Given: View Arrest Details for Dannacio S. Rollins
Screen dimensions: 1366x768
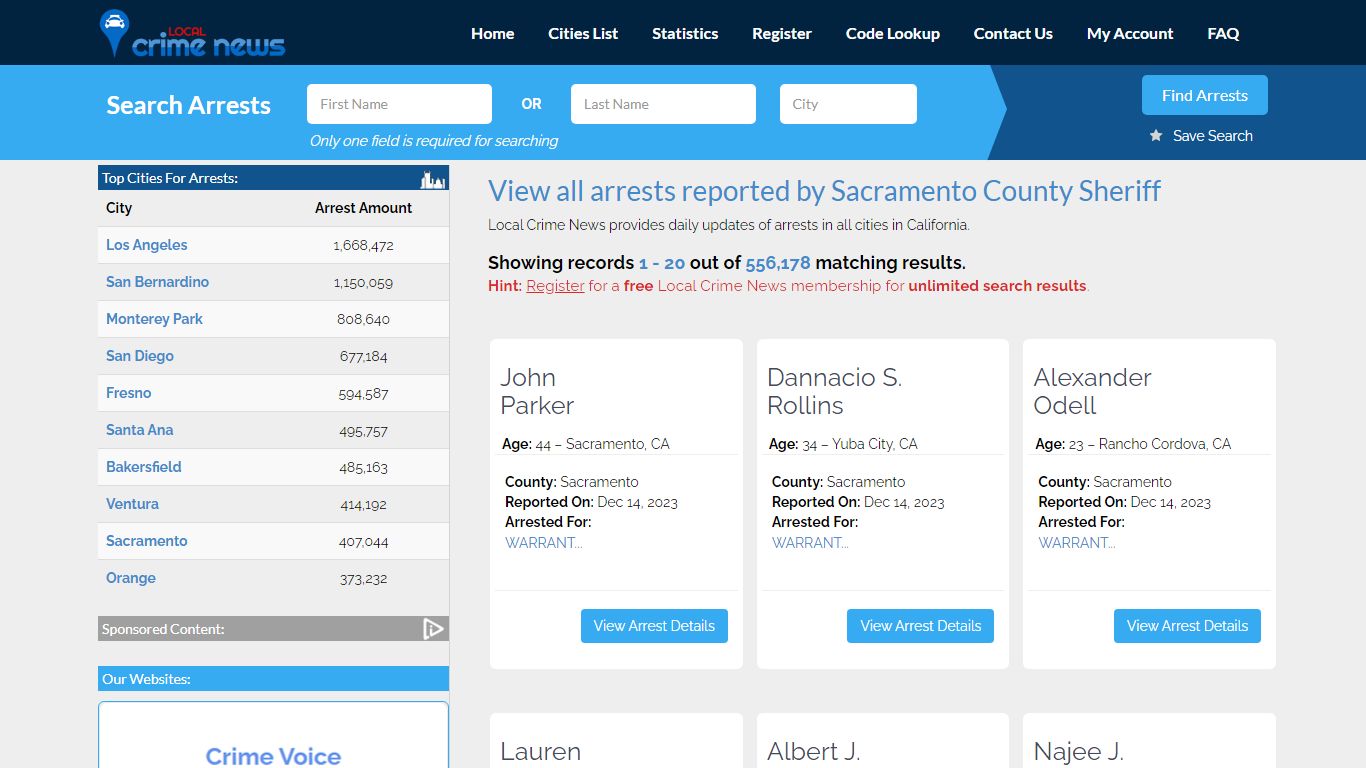Looking at the screenshot, I should (921, 626).
